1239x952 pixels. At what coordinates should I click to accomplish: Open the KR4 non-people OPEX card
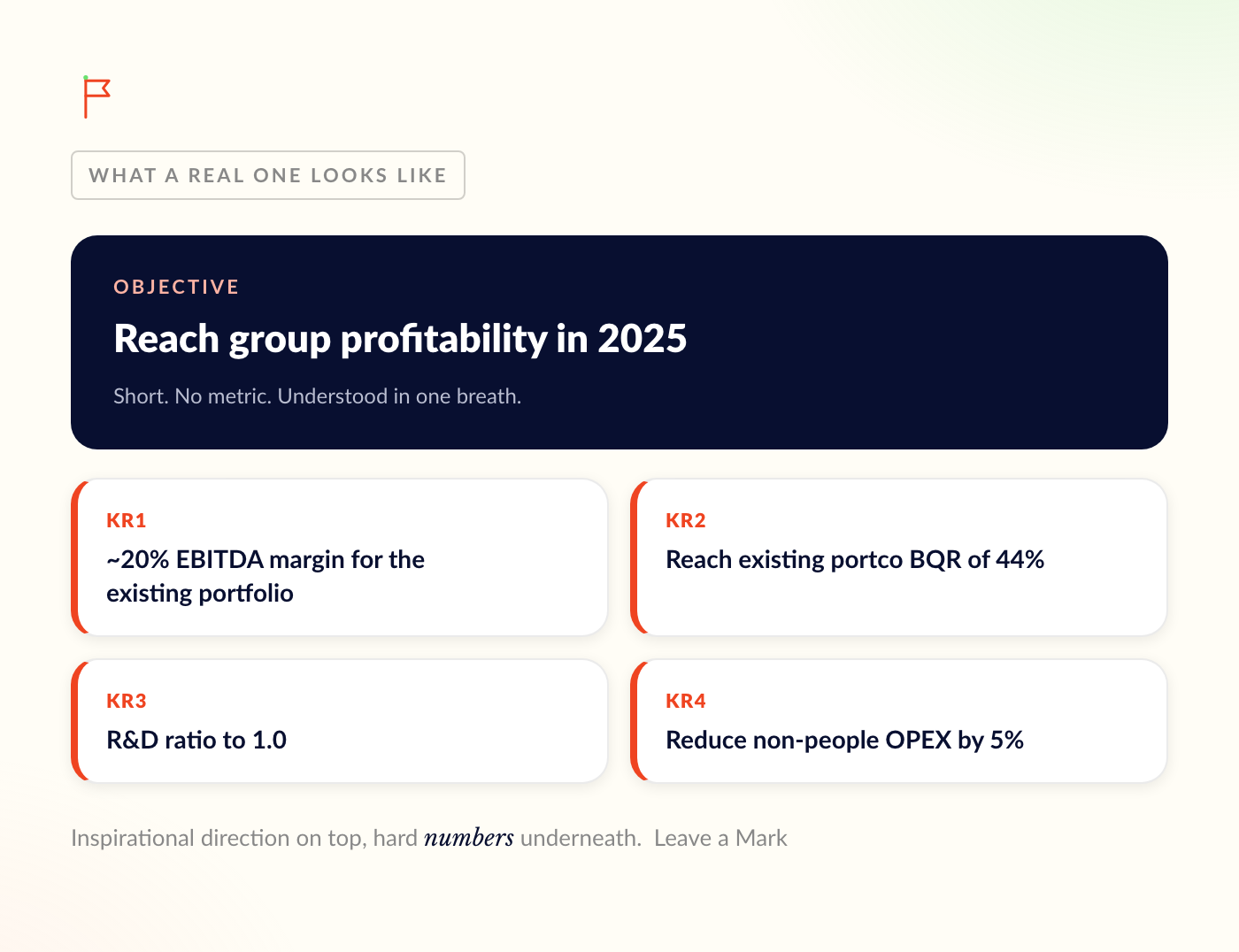click(x=899, y=721)
